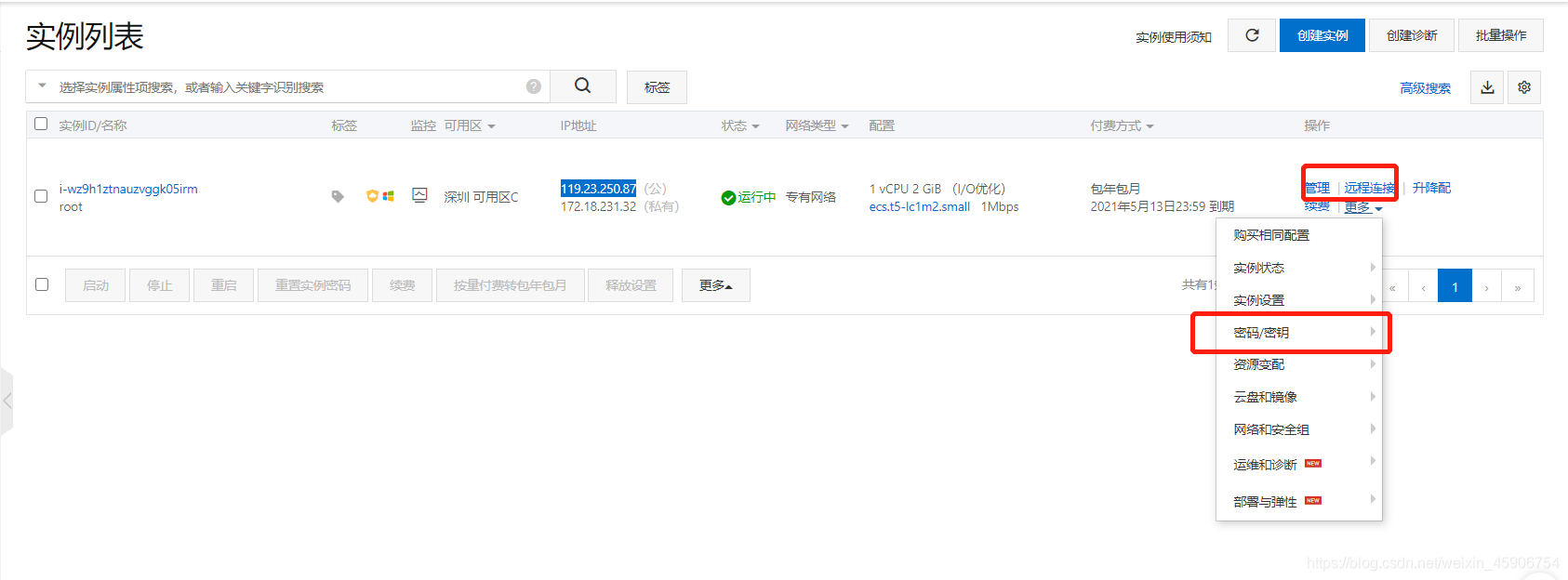Viewport: 1568px width, 580px height.
Task: Click the 专有网络 network type text
Action: 811,197
